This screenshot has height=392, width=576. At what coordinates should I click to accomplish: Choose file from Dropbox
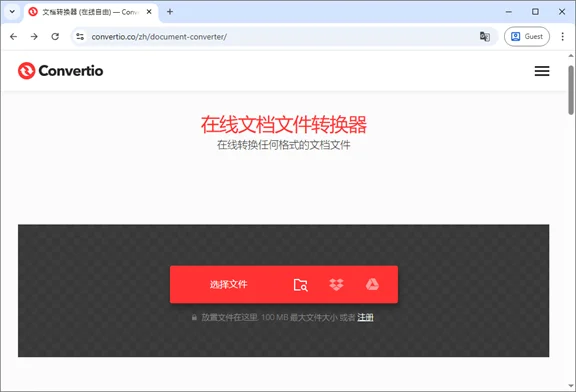[336, 284]
